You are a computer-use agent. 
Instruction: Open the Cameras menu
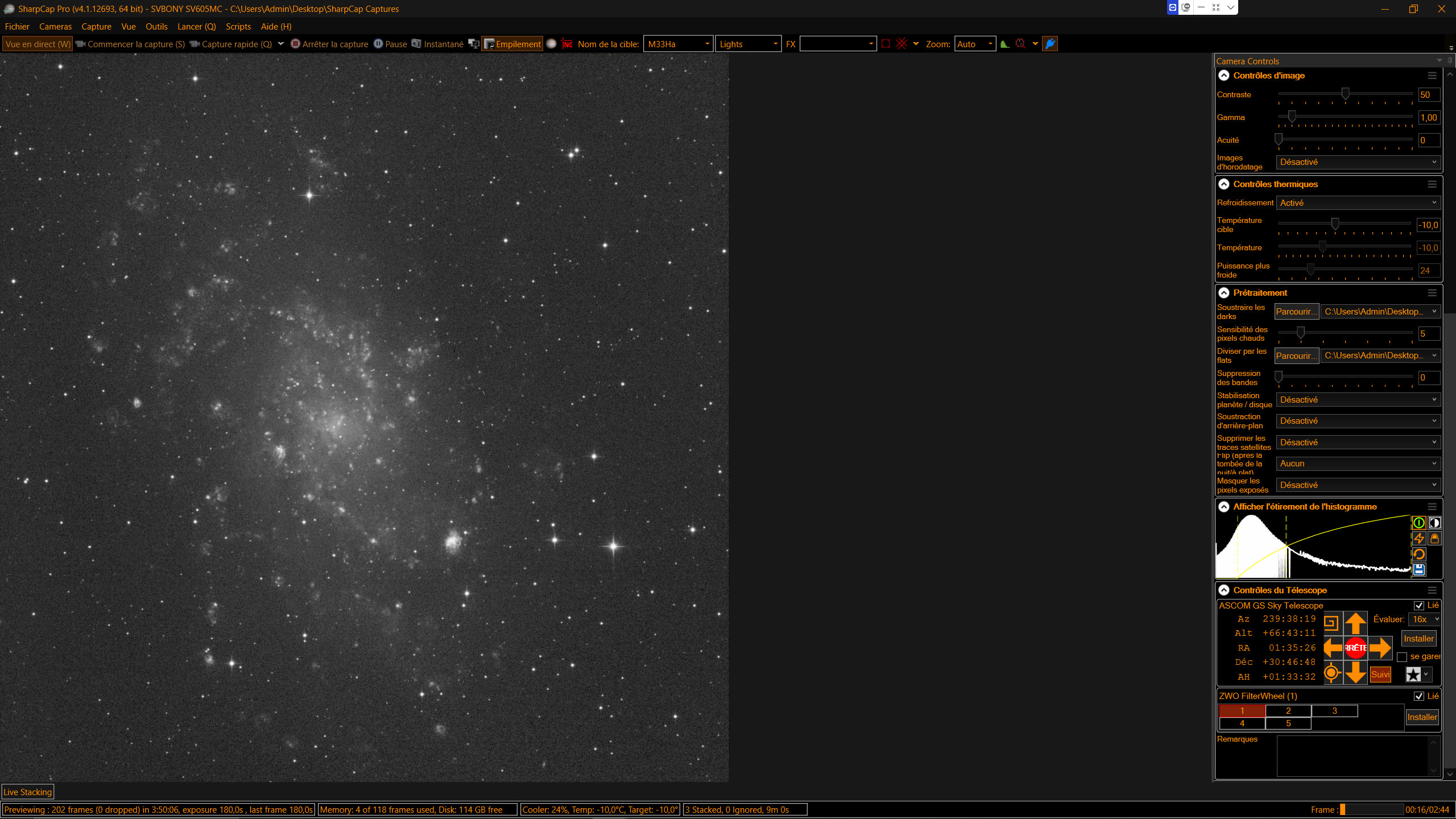[55, 27]
